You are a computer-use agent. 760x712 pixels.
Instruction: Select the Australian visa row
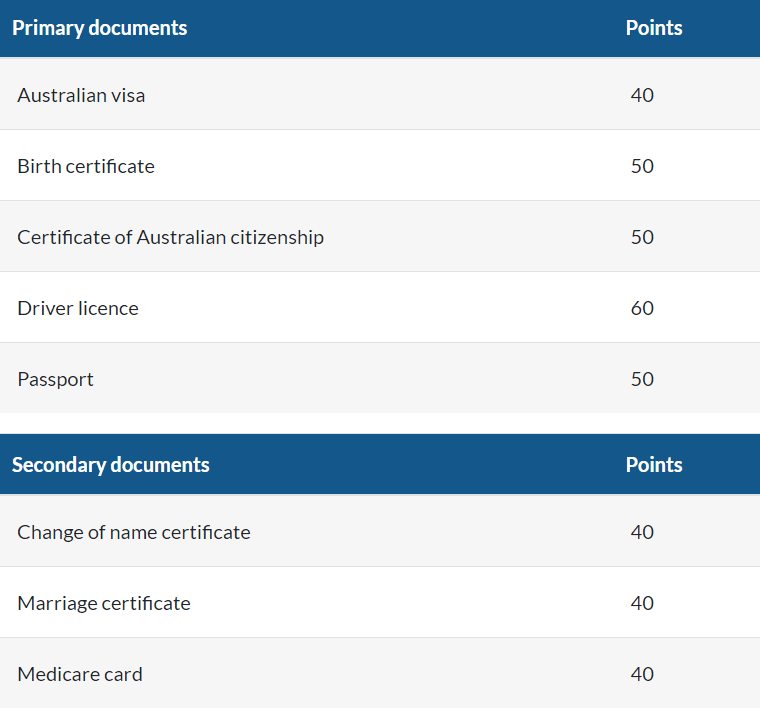380,94
